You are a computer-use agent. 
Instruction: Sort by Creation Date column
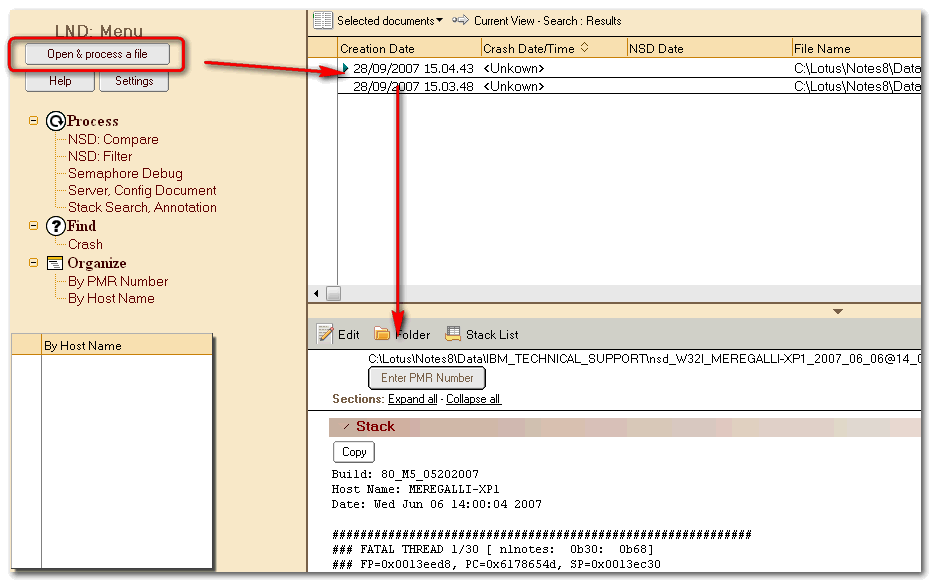pyautogui.click(x=409, y=49)
